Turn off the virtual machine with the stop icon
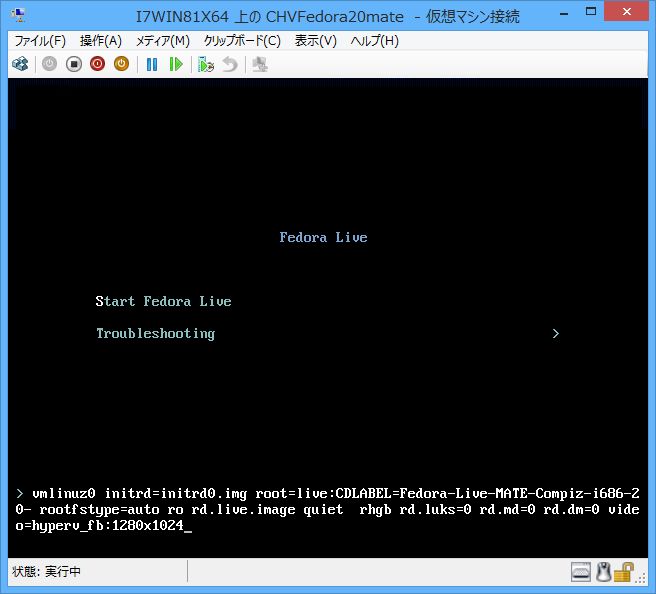656x594 pixels. [74, 64]
